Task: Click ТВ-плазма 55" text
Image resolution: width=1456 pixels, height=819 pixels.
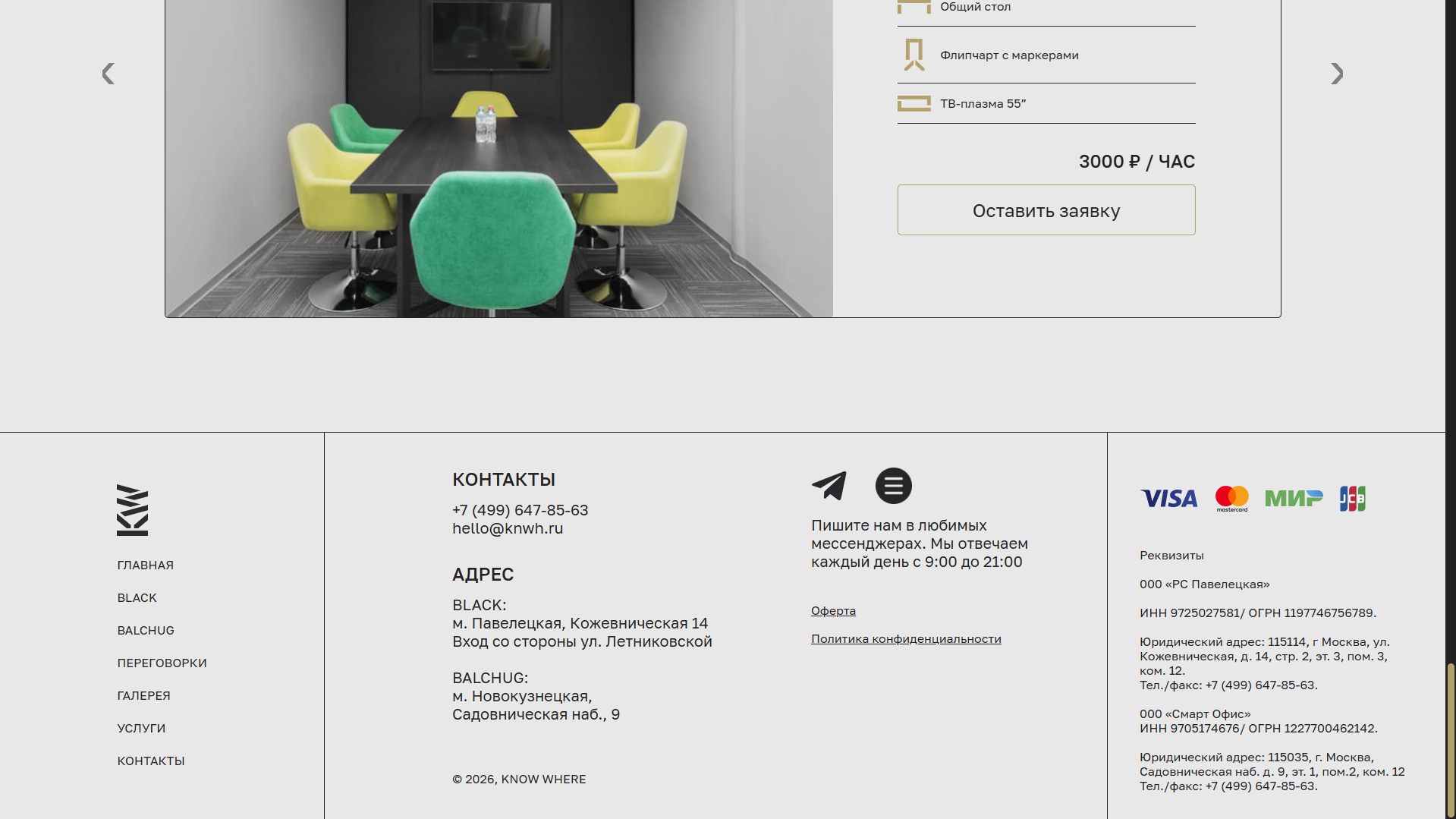Action: tap(983, 104)
